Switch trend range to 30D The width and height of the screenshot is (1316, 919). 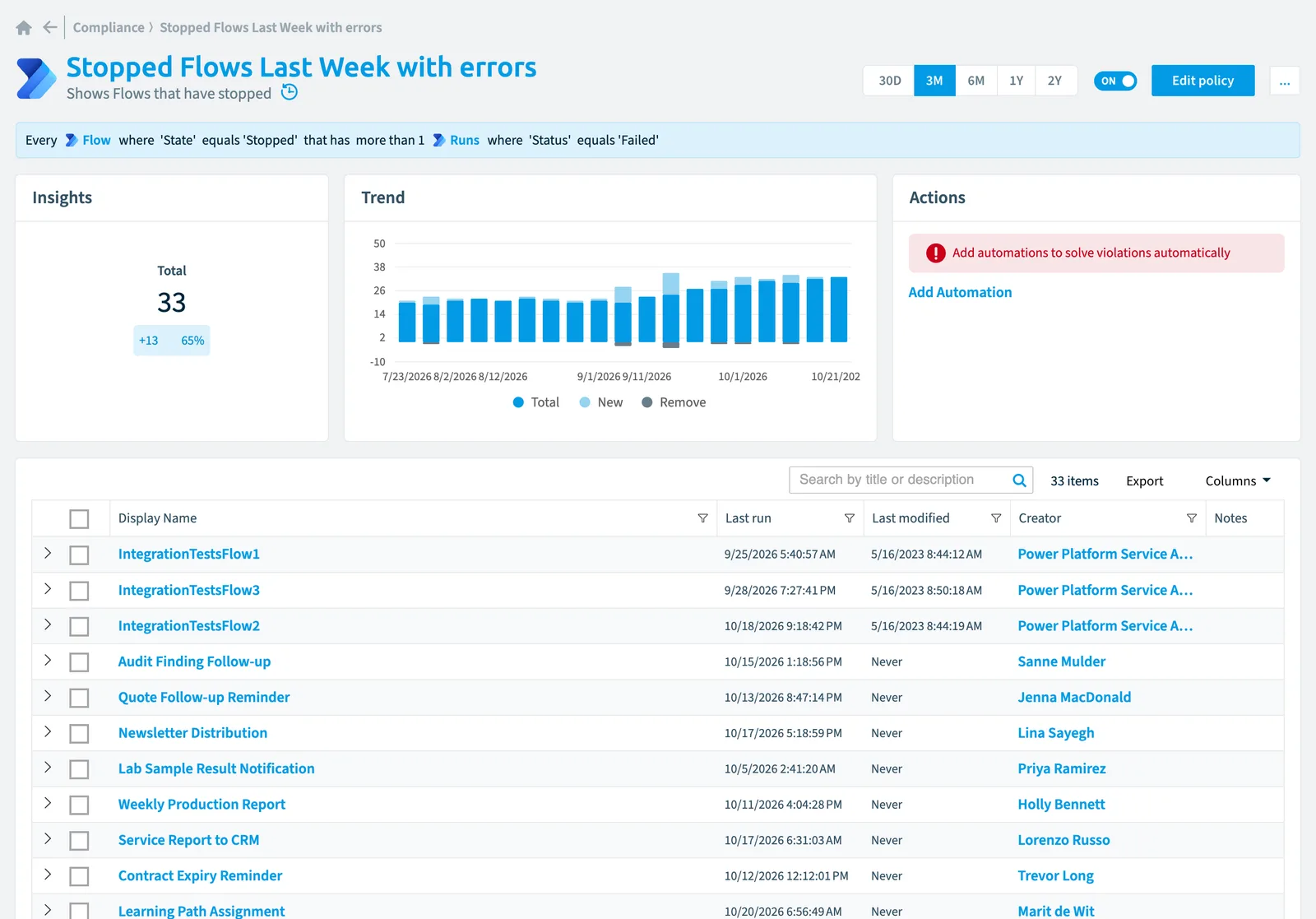[889, 81]
